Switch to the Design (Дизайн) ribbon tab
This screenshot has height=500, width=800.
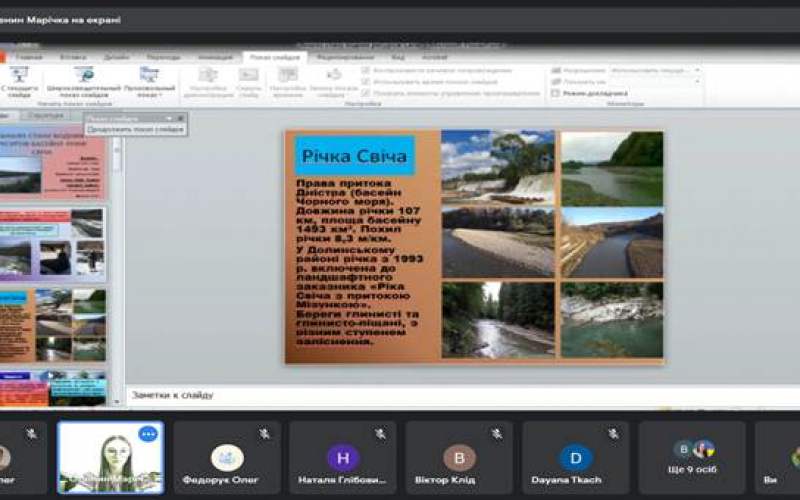point(116,57)
